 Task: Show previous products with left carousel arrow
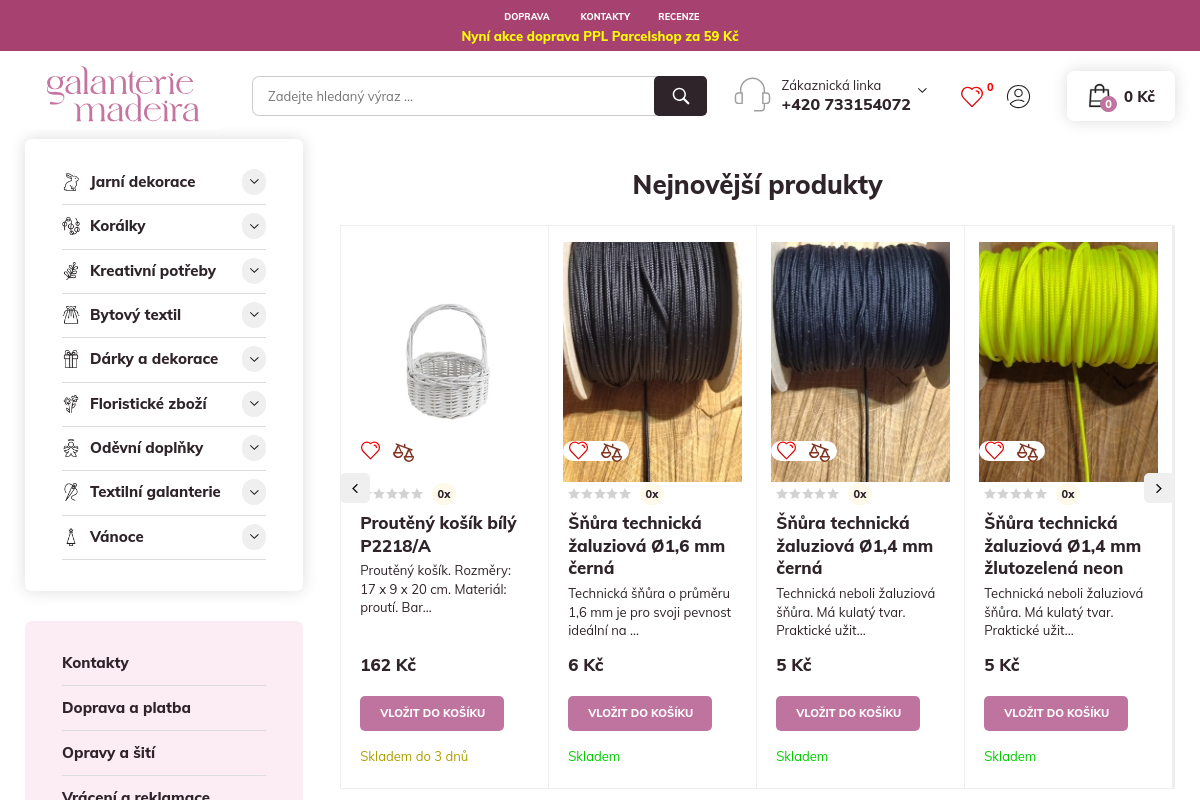[355, 488]
